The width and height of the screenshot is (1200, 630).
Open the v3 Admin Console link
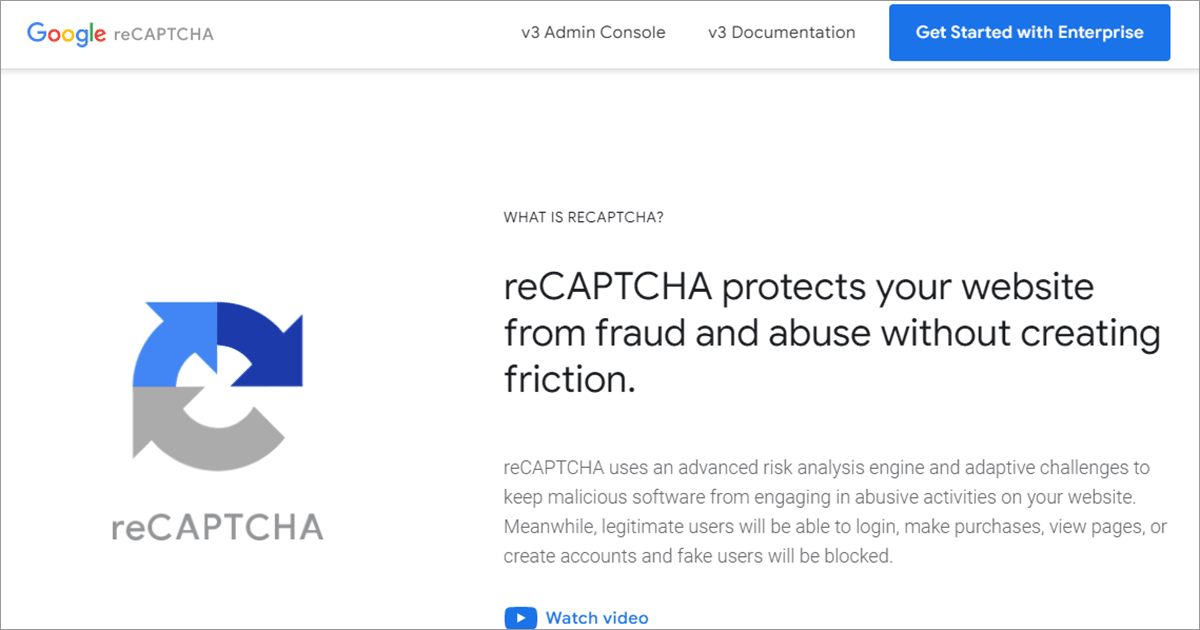point(593,32)
